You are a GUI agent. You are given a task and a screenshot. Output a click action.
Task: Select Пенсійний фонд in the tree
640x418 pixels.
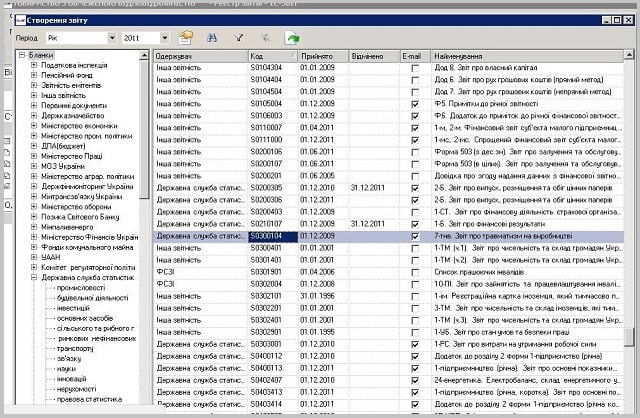[x=68, y=76]
